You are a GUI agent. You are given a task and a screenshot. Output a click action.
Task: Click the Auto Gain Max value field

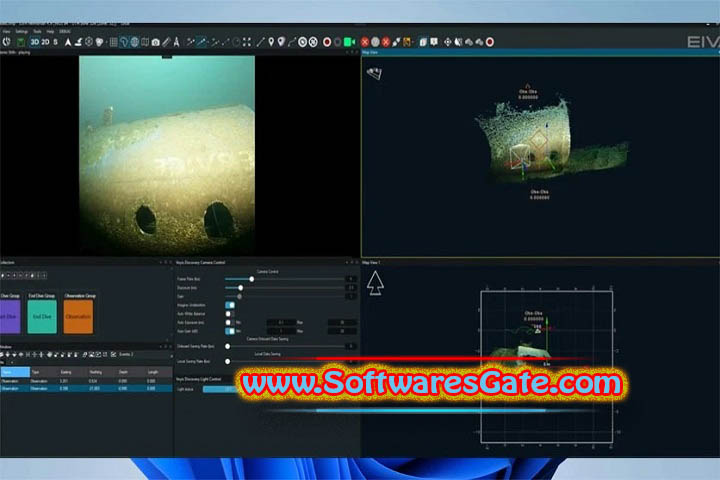pos(342,331)
